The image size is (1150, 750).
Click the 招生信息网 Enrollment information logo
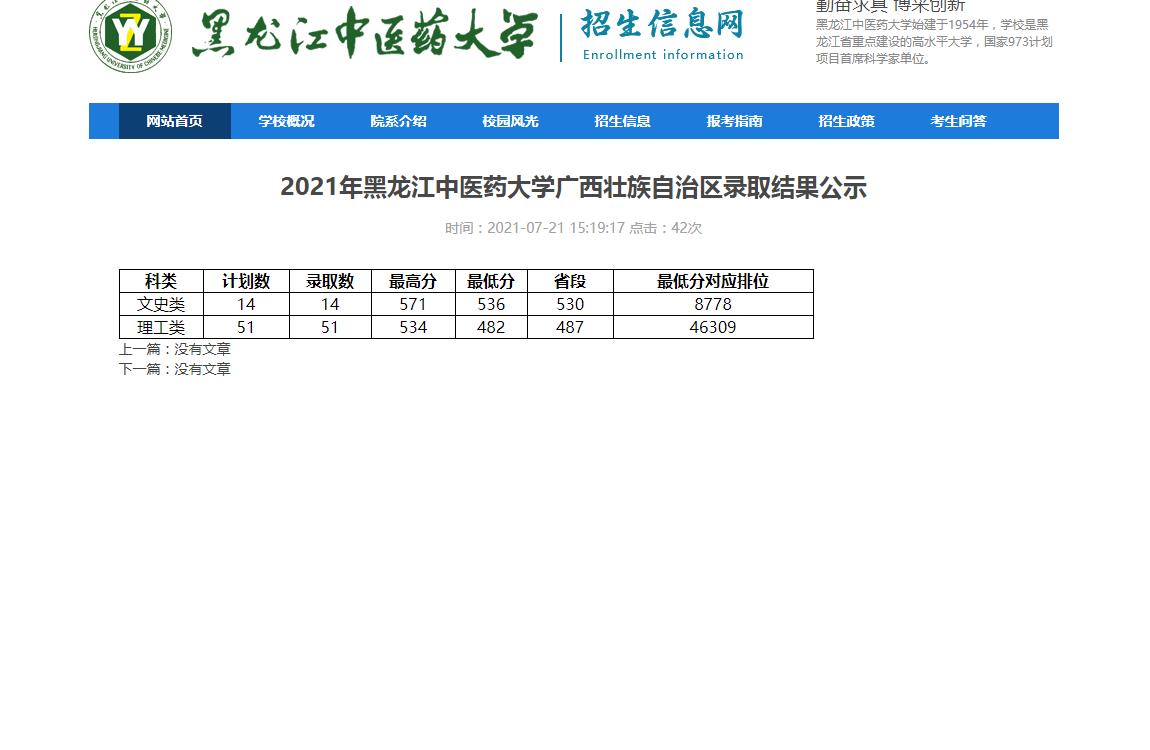pos(662,34)
